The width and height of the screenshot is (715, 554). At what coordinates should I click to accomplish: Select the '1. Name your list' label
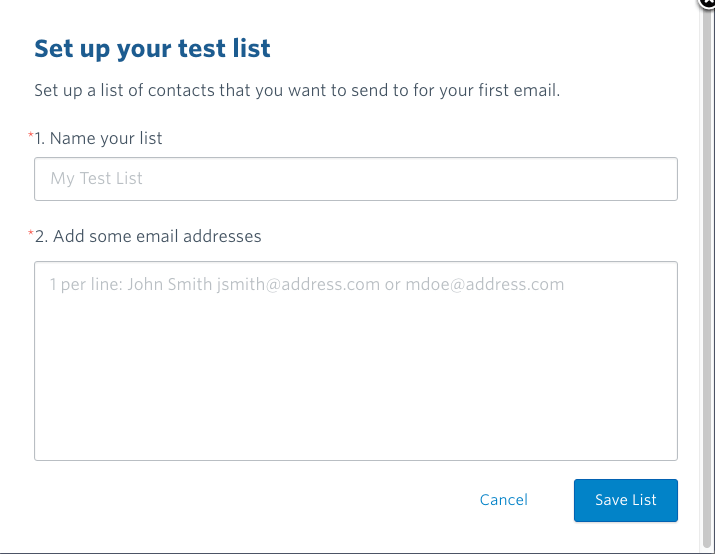[x=98, y=138]
